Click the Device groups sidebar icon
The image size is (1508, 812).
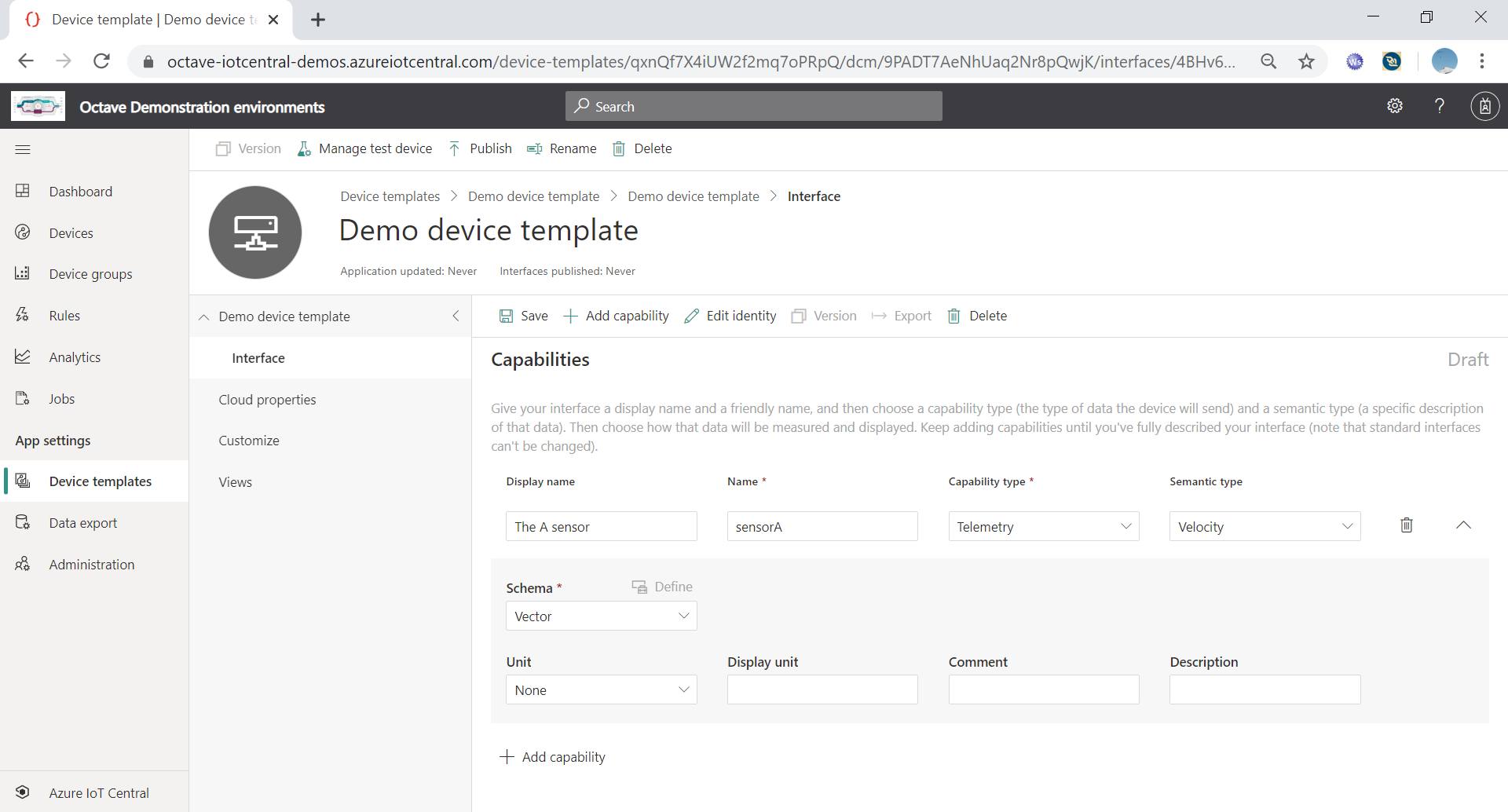pyautogui.click(x=23, y=273)
